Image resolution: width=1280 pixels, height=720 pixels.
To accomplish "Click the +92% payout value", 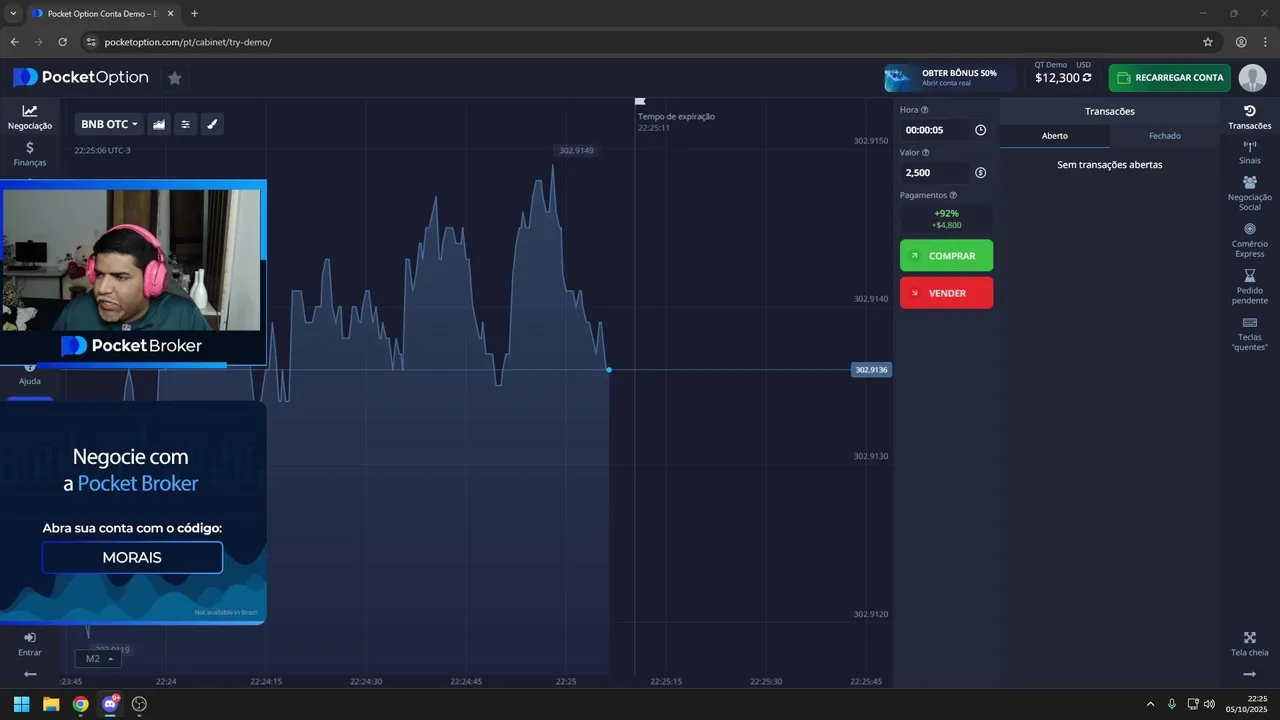I will 946,213.
